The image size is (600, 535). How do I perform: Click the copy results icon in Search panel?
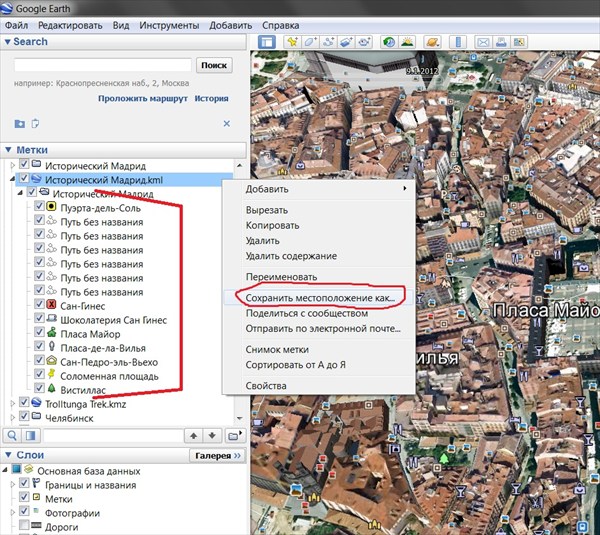click(35, 124)
